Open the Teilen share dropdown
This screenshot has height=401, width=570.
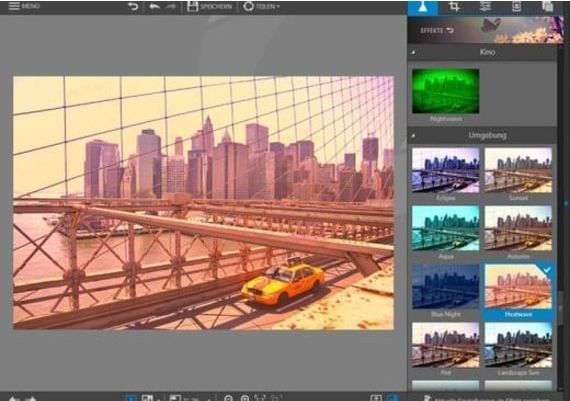pos(262,6)
